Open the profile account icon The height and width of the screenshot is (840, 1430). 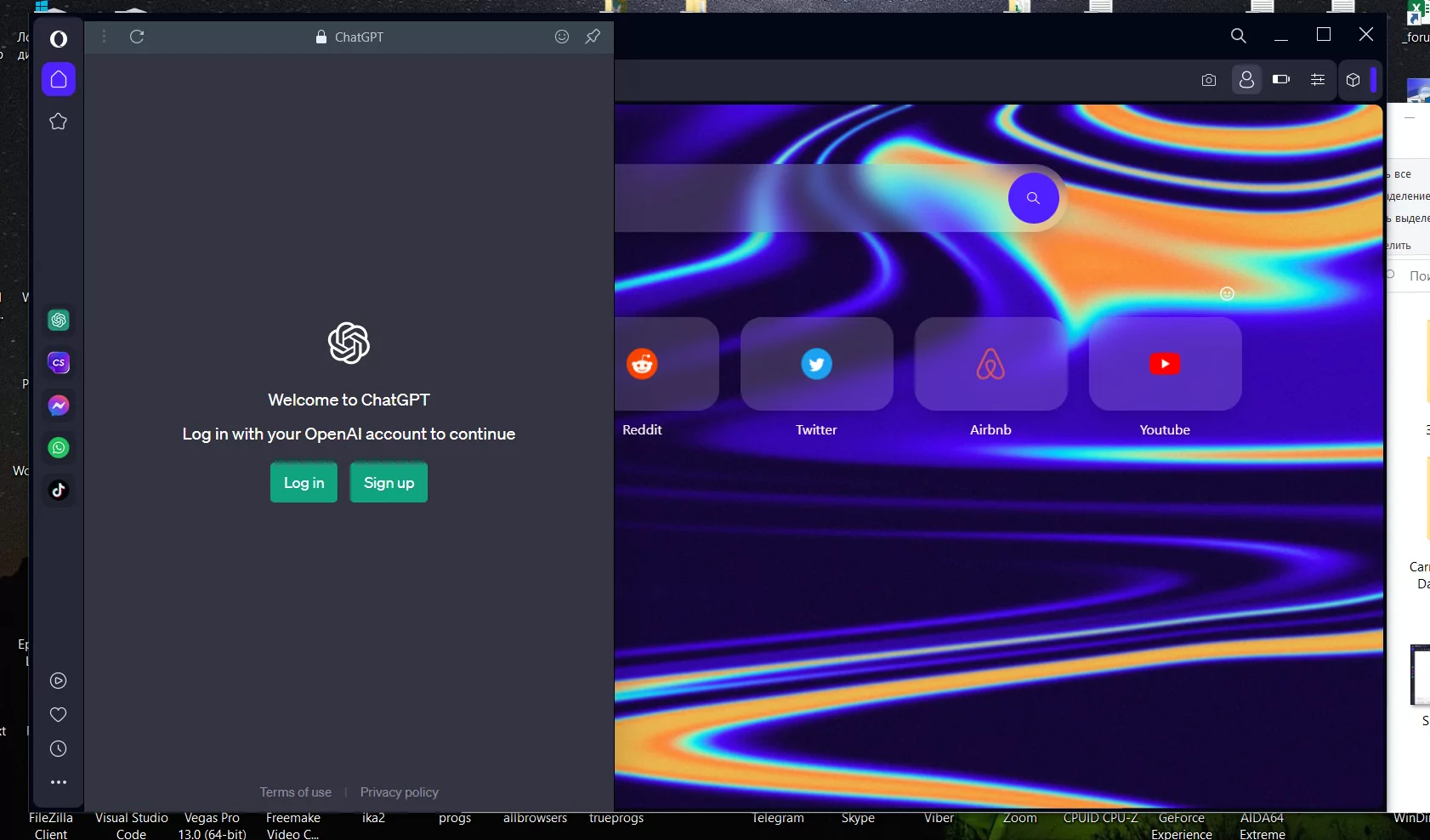(1246, 80)
